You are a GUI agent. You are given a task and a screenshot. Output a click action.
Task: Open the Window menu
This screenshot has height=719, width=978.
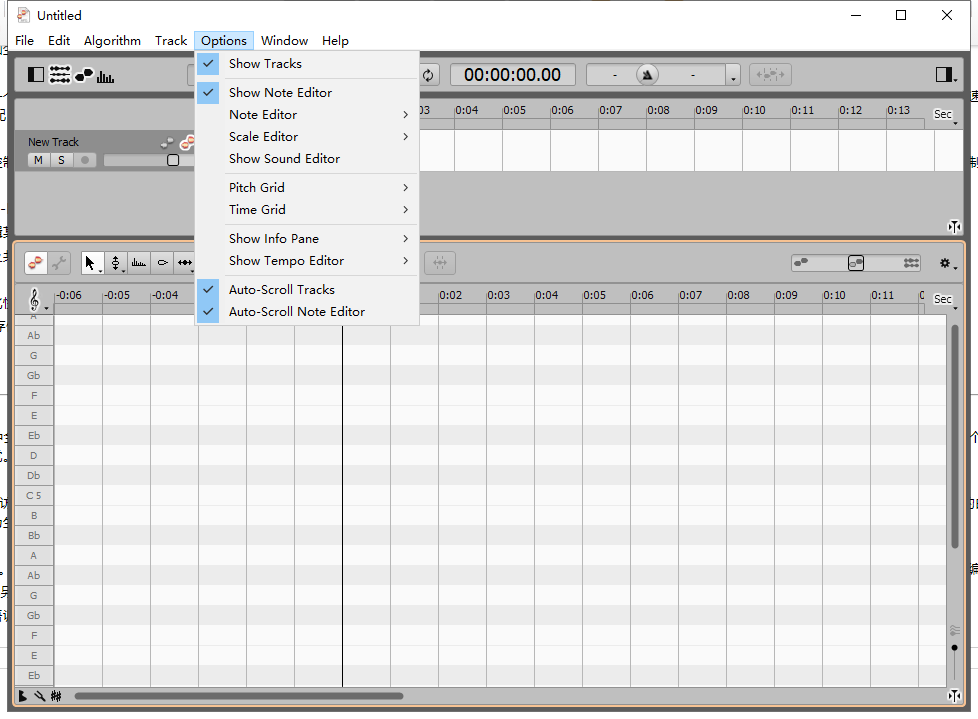point(284,41)
